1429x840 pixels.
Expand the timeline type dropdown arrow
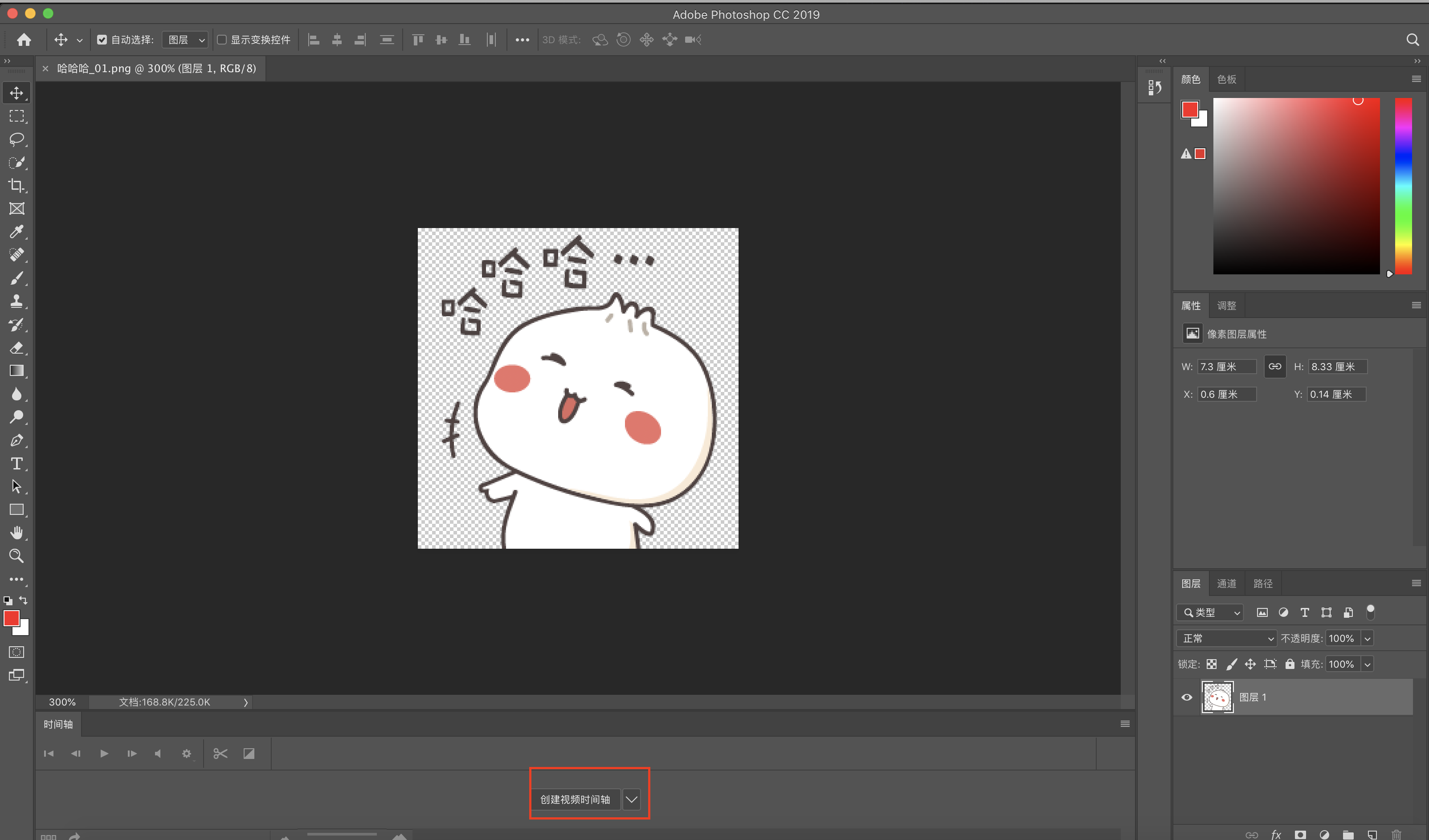[631, 799]
